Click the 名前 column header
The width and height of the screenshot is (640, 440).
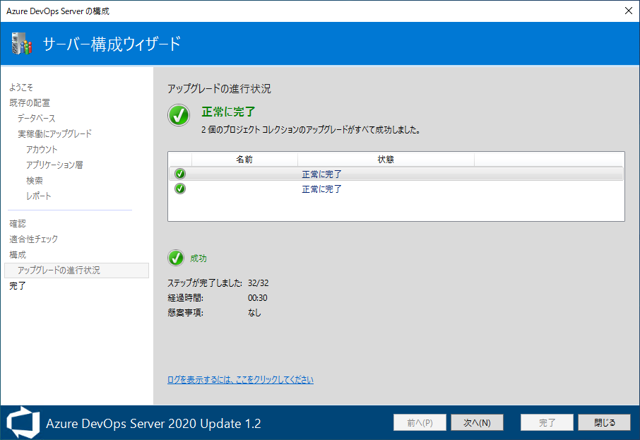[244, 159]
